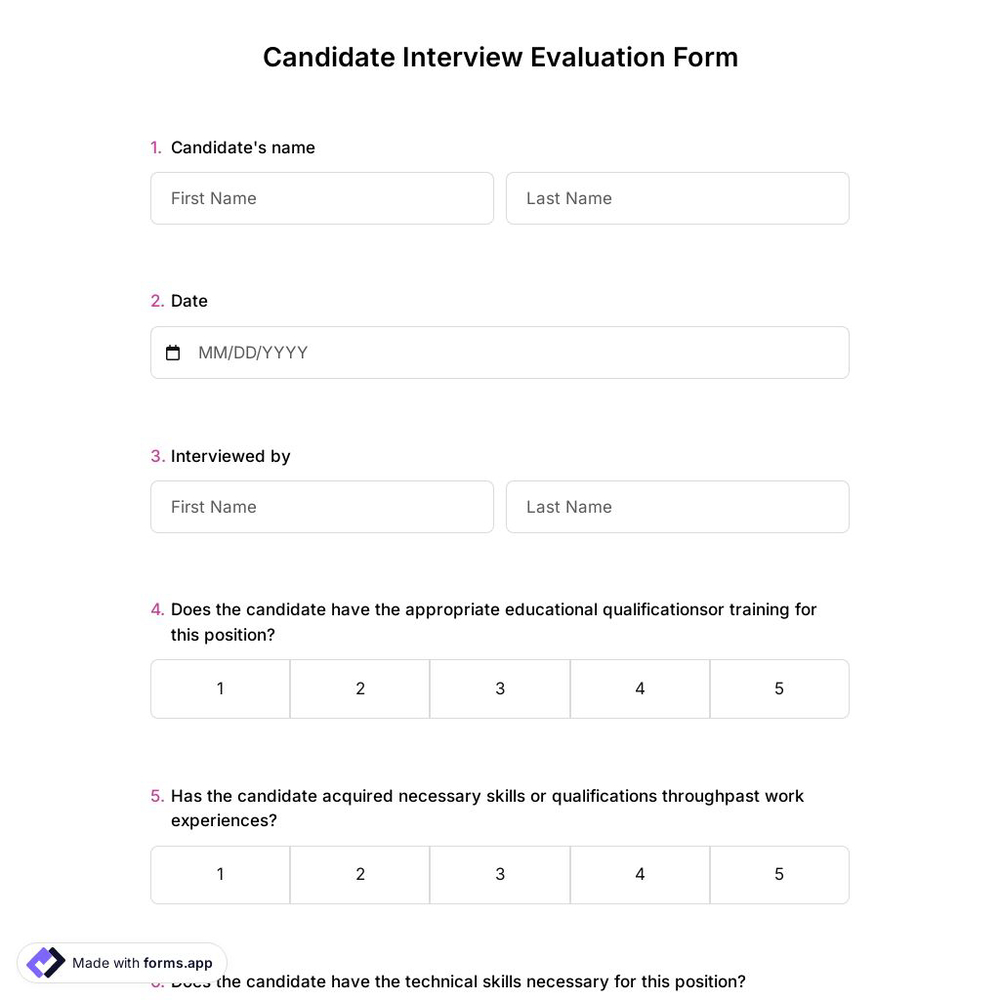Screen dimensions: 1000x1000
Task: Rate past work experience skills as 2
Action: point(360,874)
